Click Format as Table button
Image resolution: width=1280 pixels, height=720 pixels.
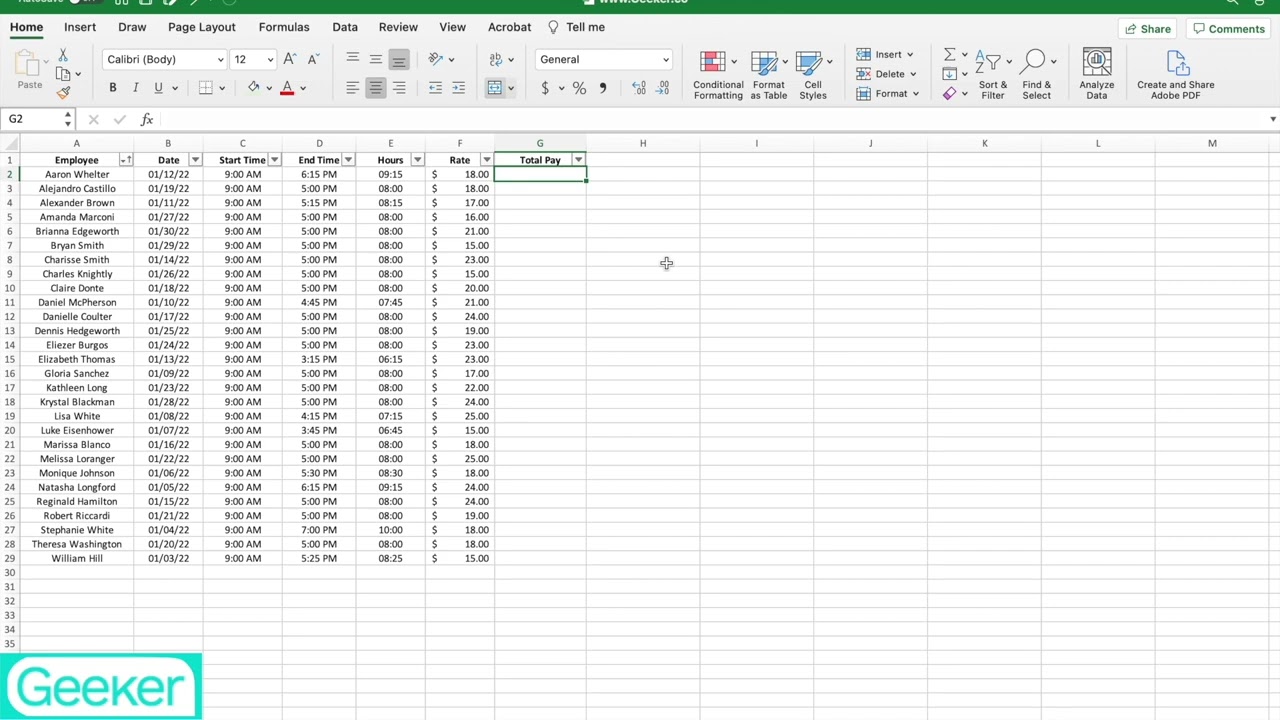(x=769, y=74)
